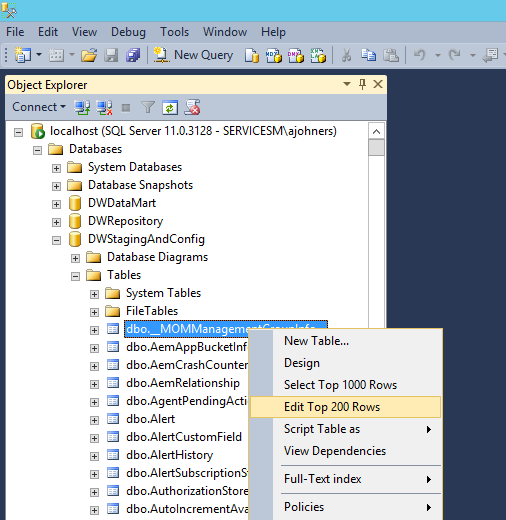Click the Undo arrow icon
This screenshot has height=520, width=506.
420,55
